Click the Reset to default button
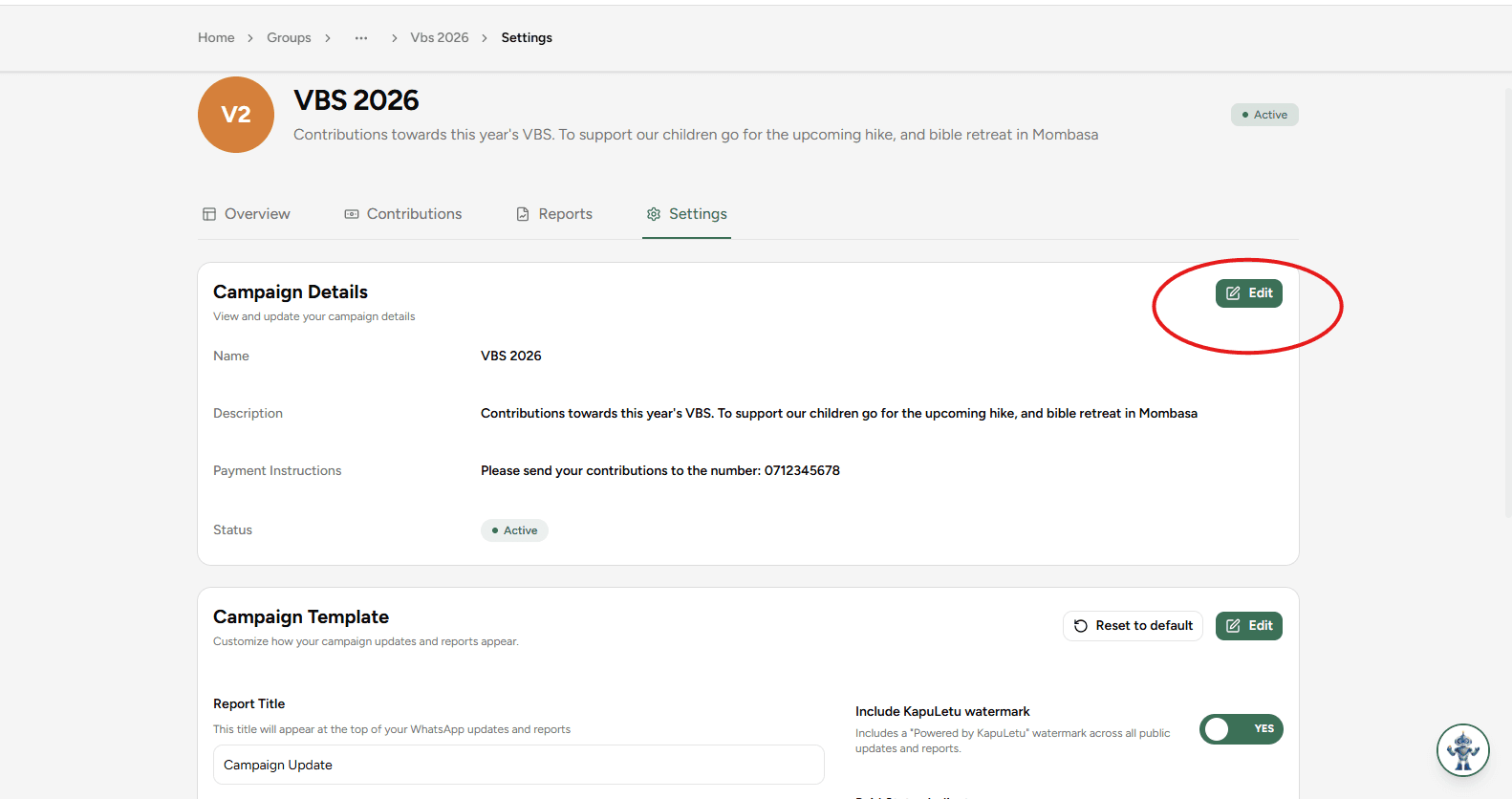The width and height of the screenshot is (1512, 799). tap(1133, 626)
